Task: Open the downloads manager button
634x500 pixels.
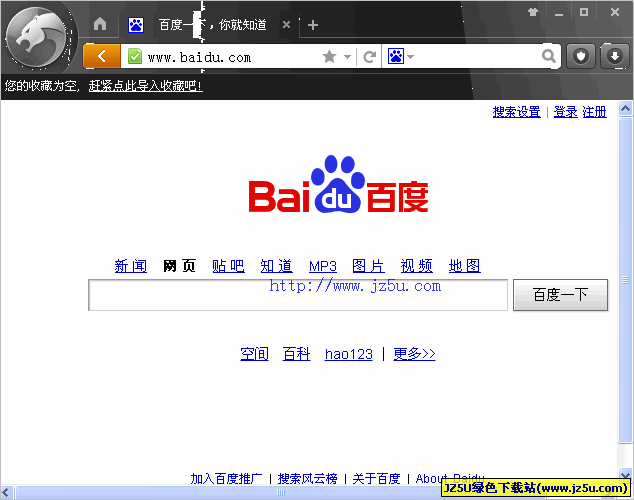Action: tap(615, 56)
